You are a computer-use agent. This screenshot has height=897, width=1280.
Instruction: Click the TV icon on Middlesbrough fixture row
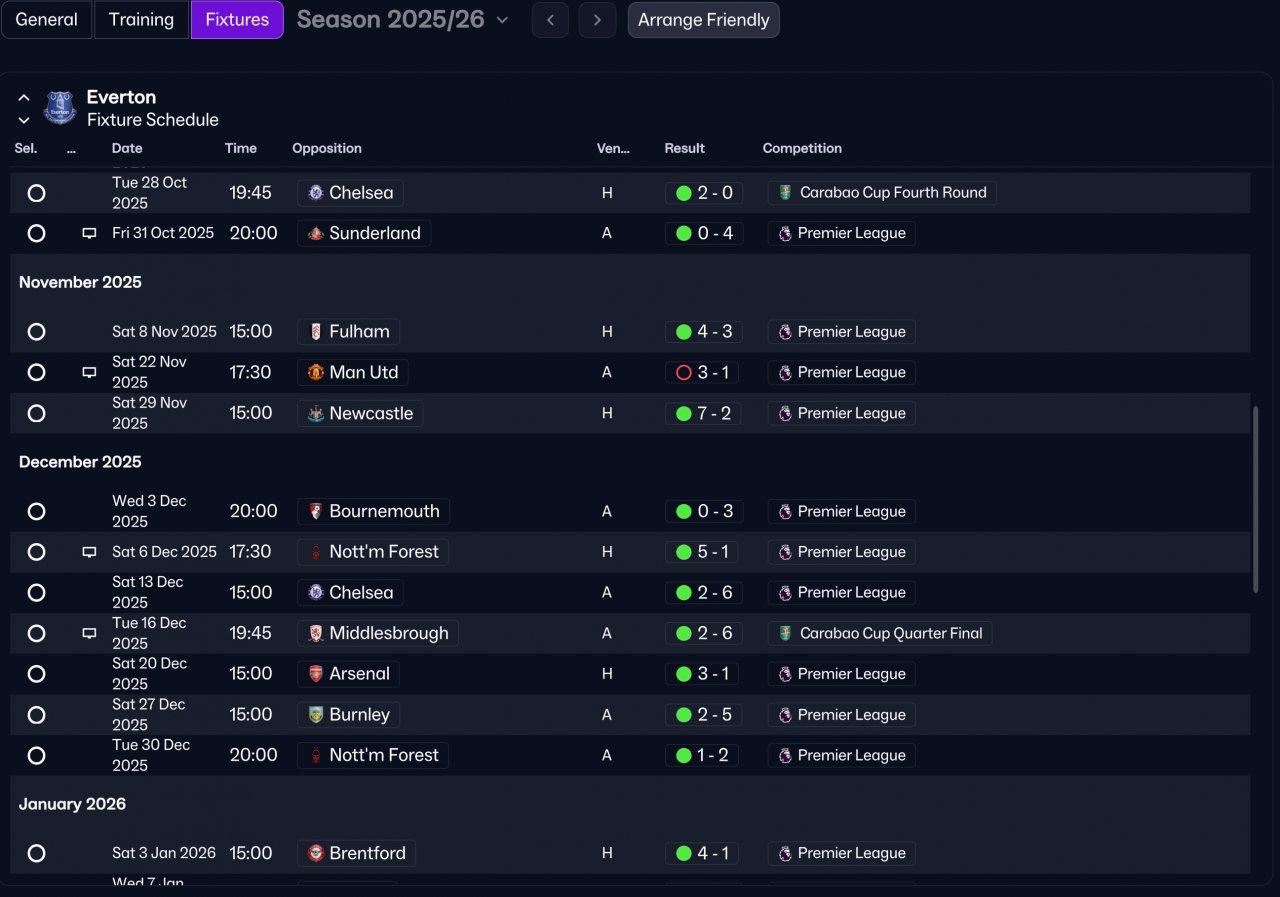point(89,633)
